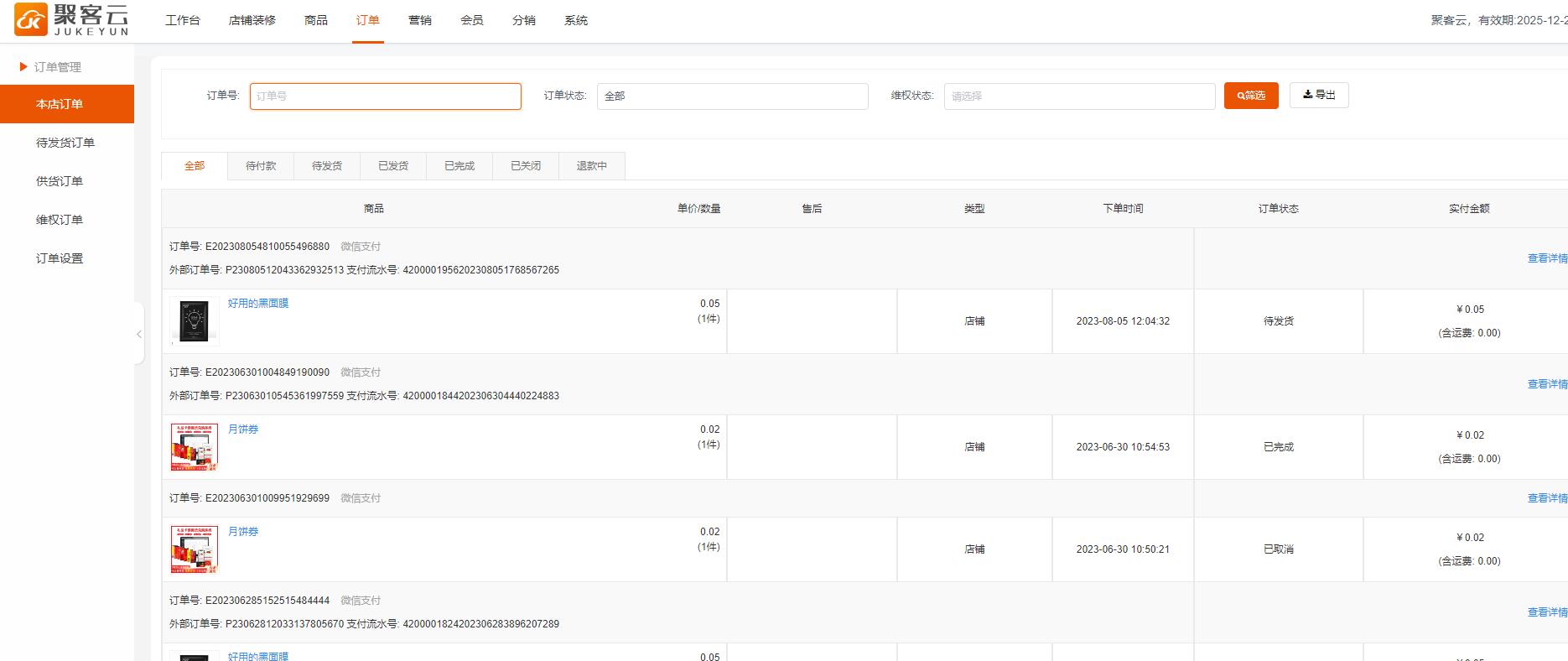
Task: Click 月饼券 thumbnail in the 10:54:53 order
Action: [195, 447]
